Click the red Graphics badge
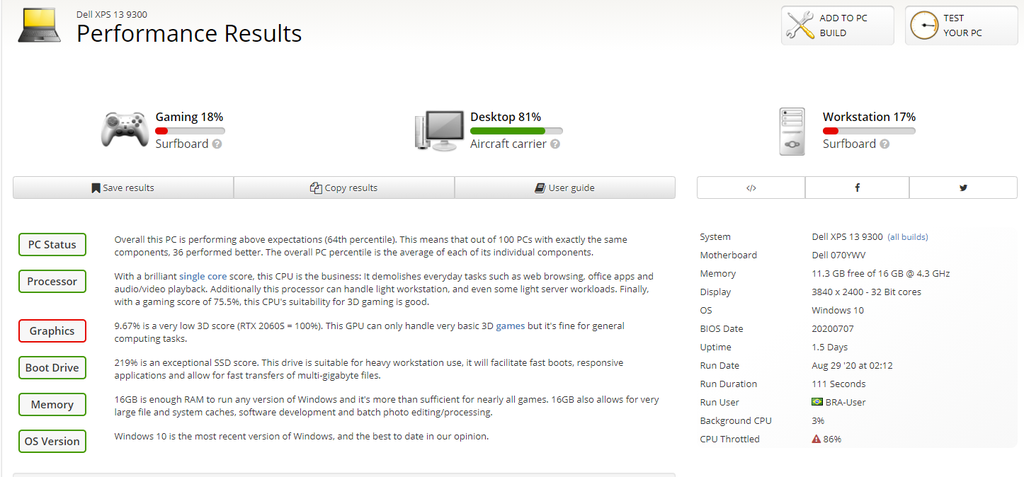 (x=52, y=331)
